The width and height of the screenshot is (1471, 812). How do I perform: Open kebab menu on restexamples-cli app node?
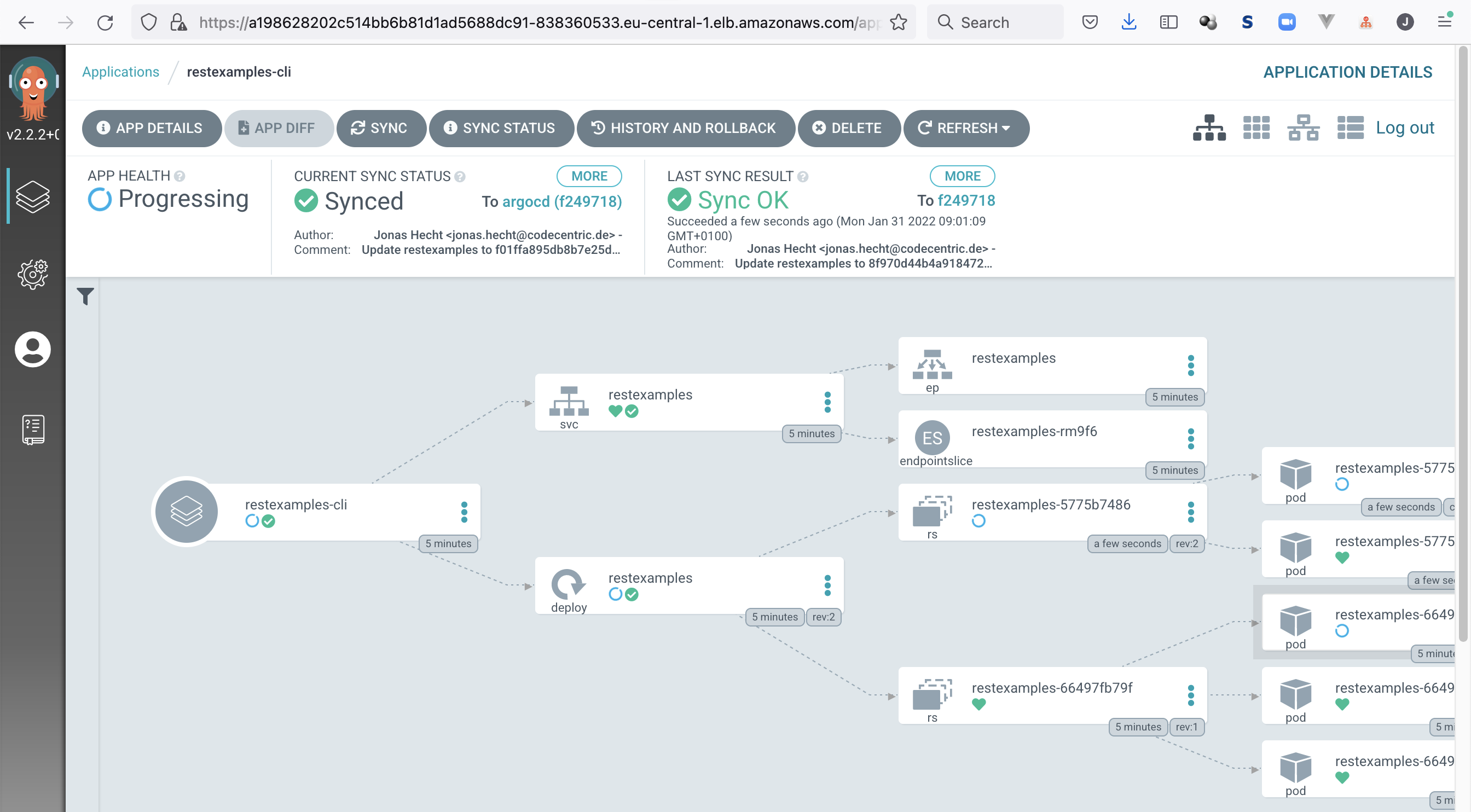(464, 512)
